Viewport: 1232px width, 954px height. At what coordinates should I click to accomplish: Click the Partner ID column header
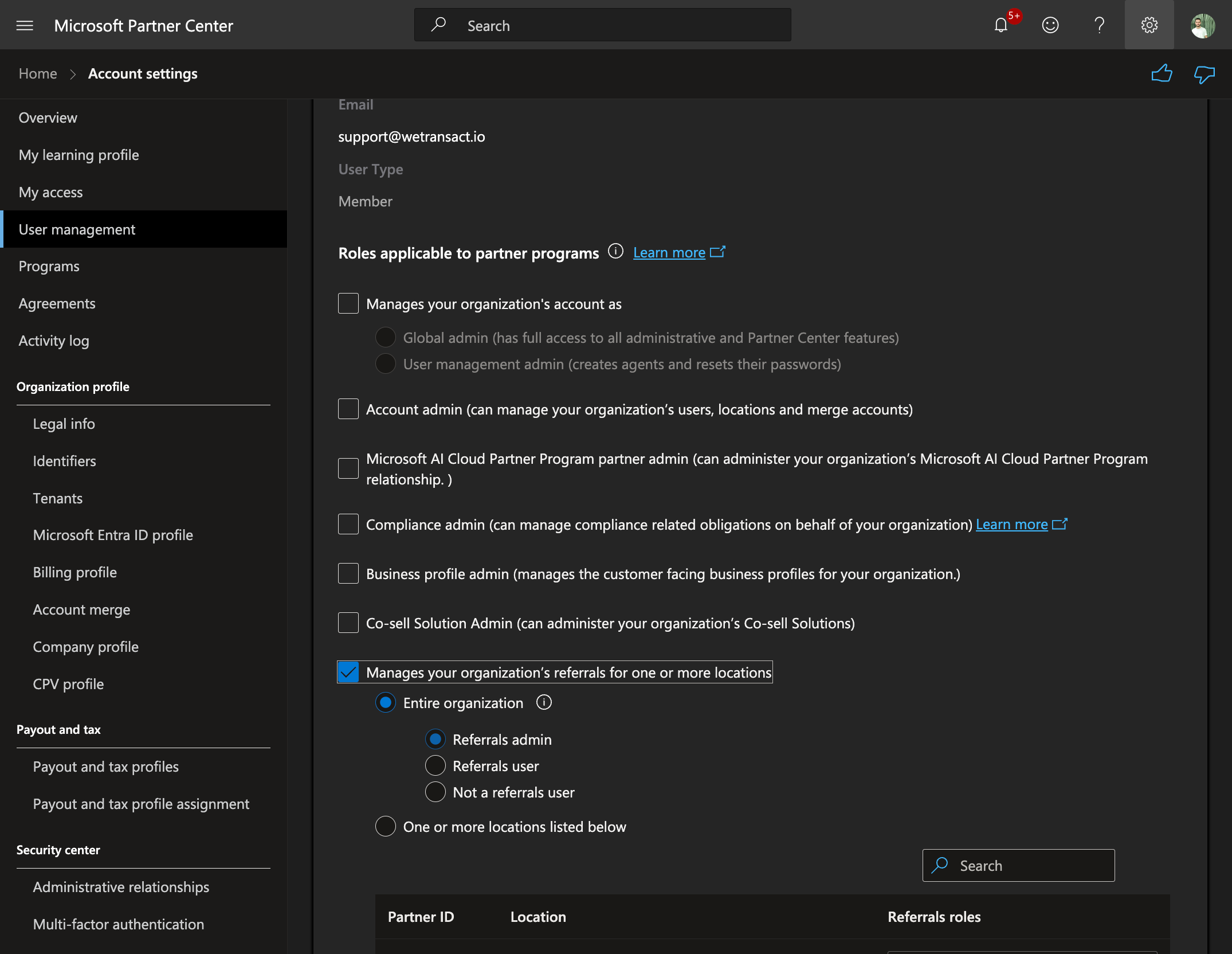click(x=421, y=917)
